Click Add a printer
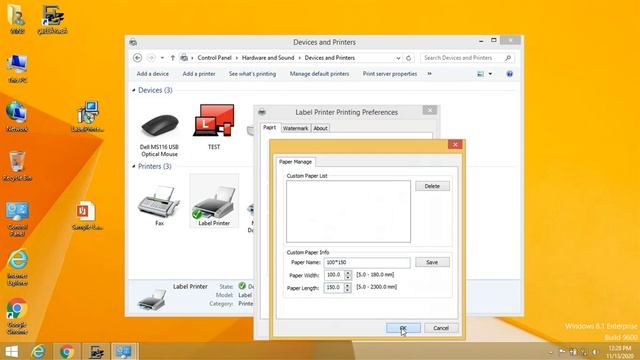 click(199, 74)
